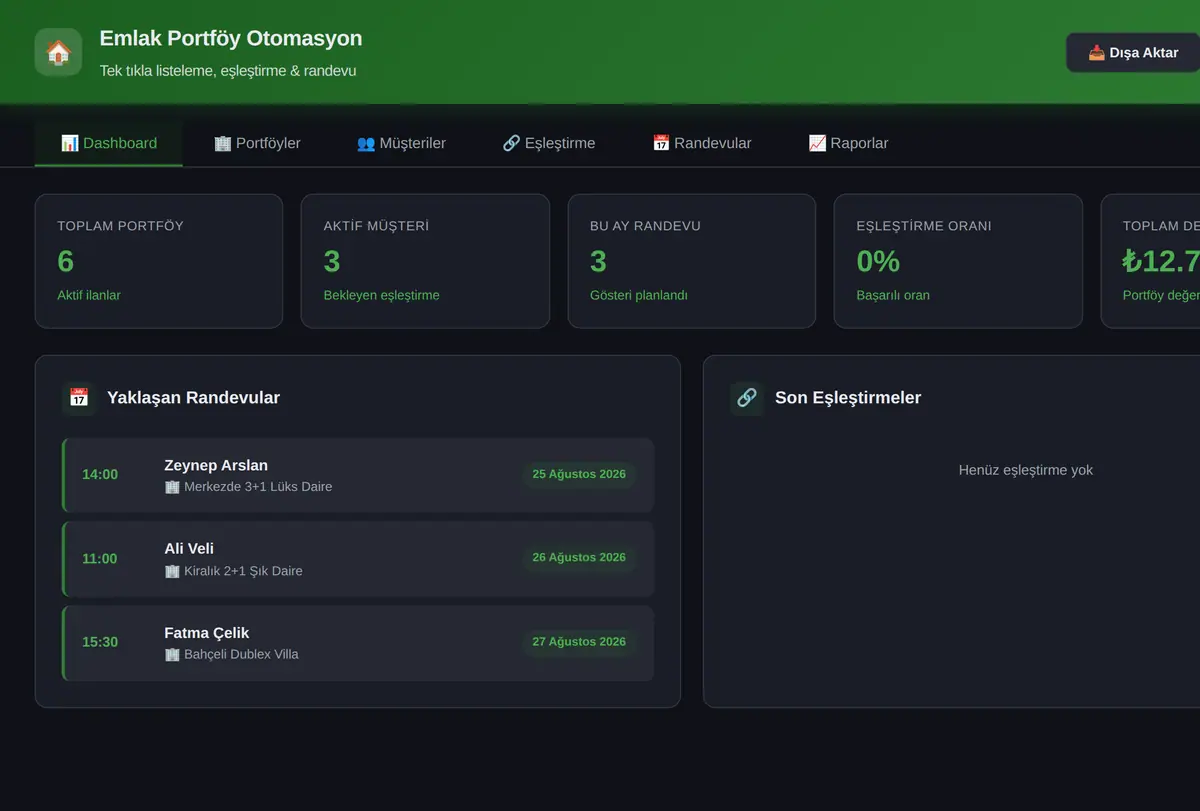1200x811 pixels.
Task: Select the Ali Veli appointment row
Action: [x=358, y=559]
